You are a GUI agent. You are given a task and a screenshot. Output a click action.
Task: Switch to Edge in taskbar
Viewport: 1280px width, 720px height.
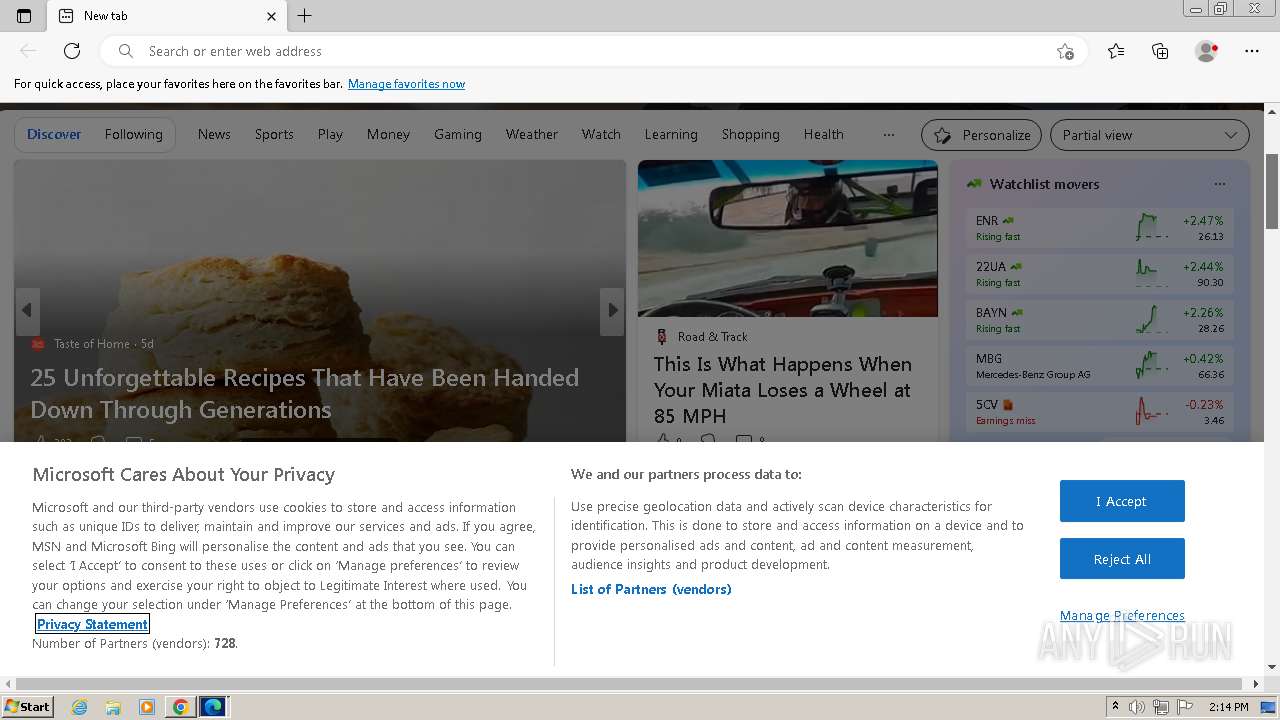coord(213,707)
